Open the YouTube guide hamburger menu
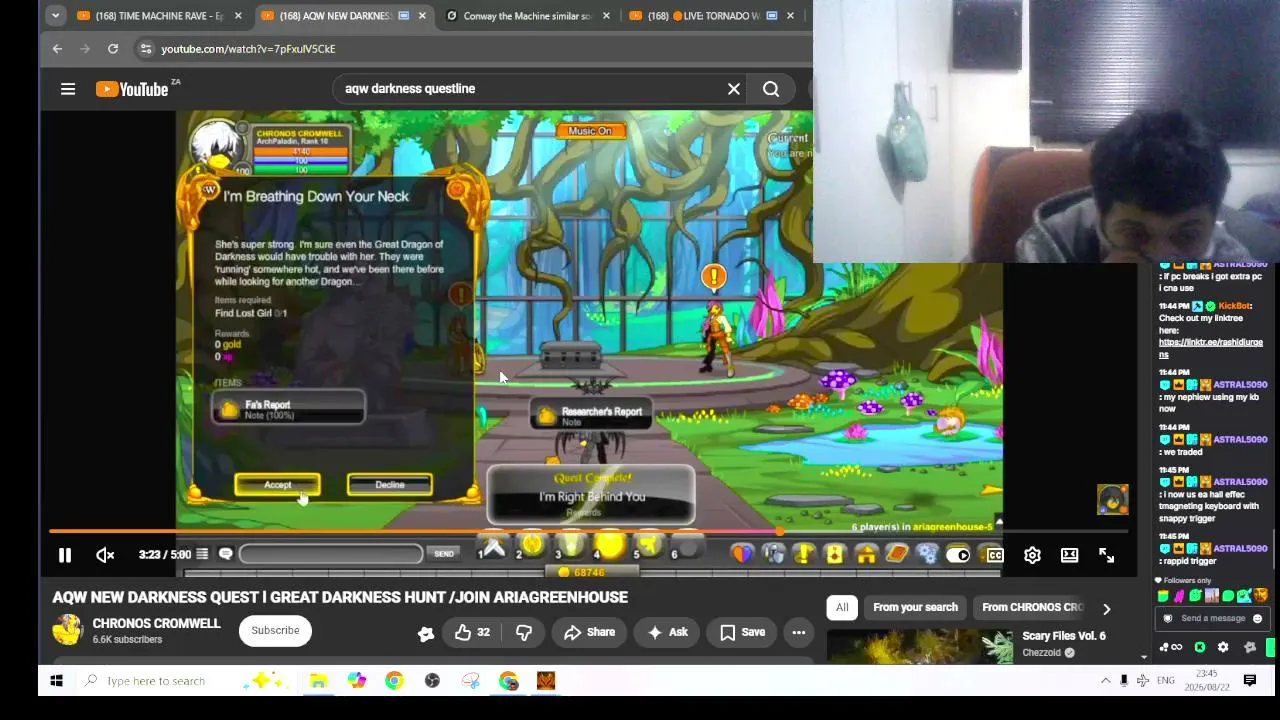This screenshot has width=1280, height=720. (68, 89)
